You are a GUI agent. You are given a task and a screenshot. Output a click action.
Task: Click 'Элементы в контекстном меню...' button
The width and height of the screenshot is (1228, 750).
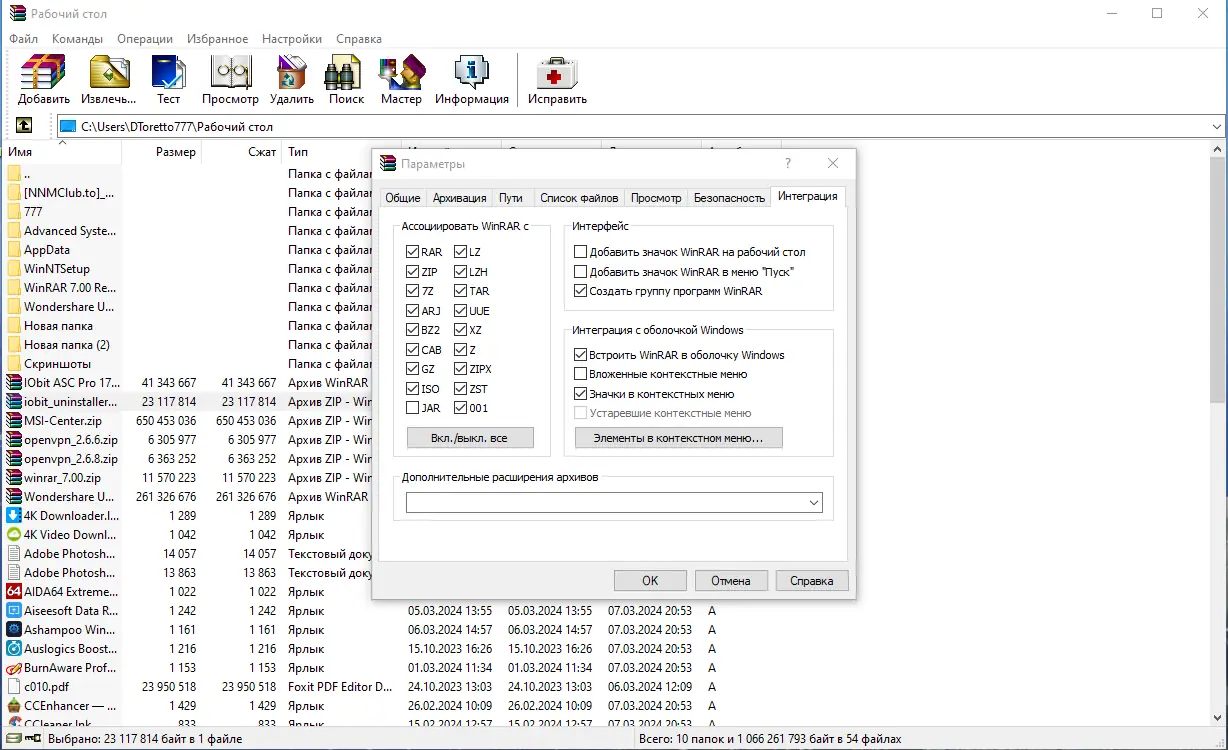pos(679,438)
